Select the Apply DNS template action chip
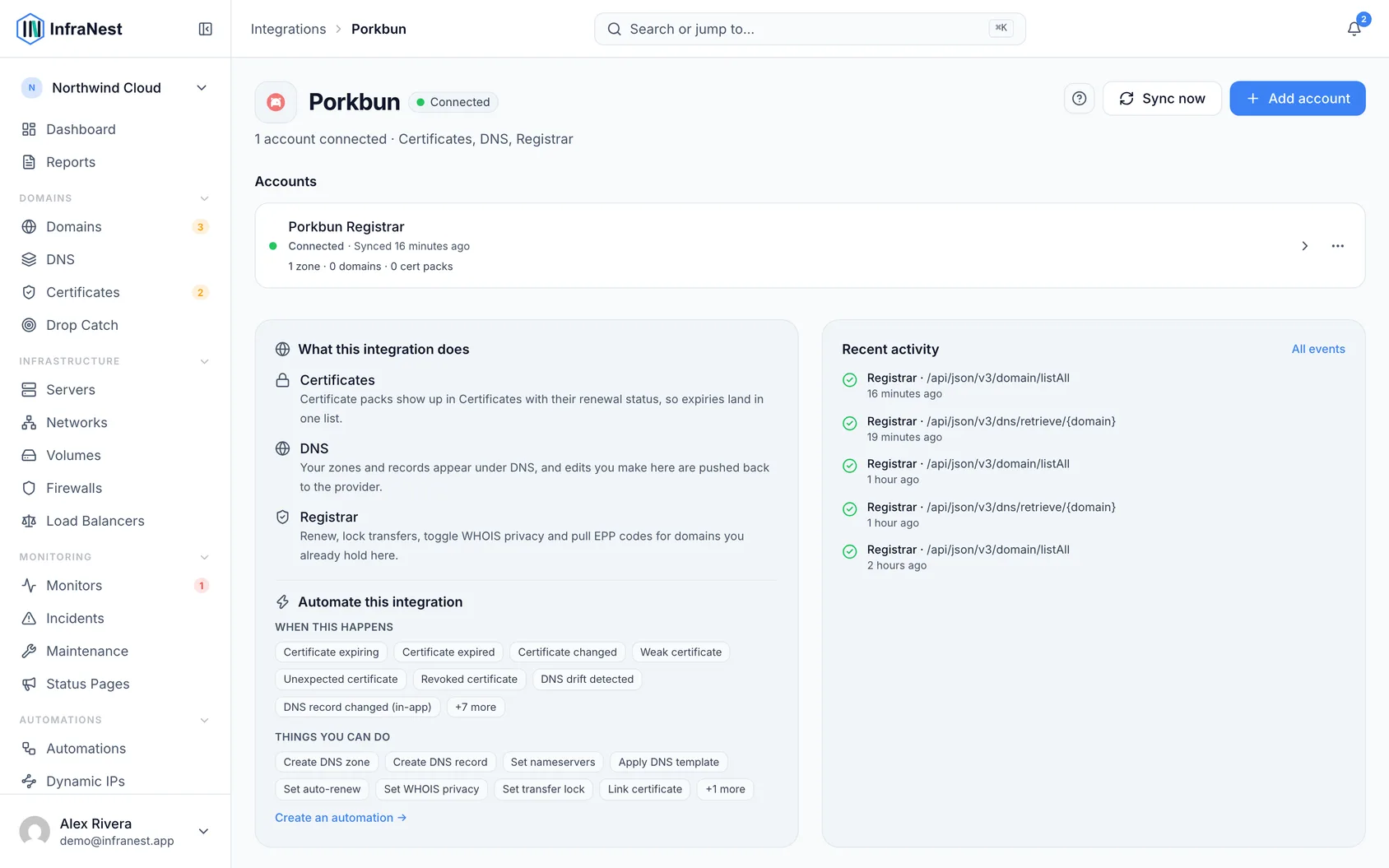Viewport: 1389px width, 868px height. click(669, 762)
